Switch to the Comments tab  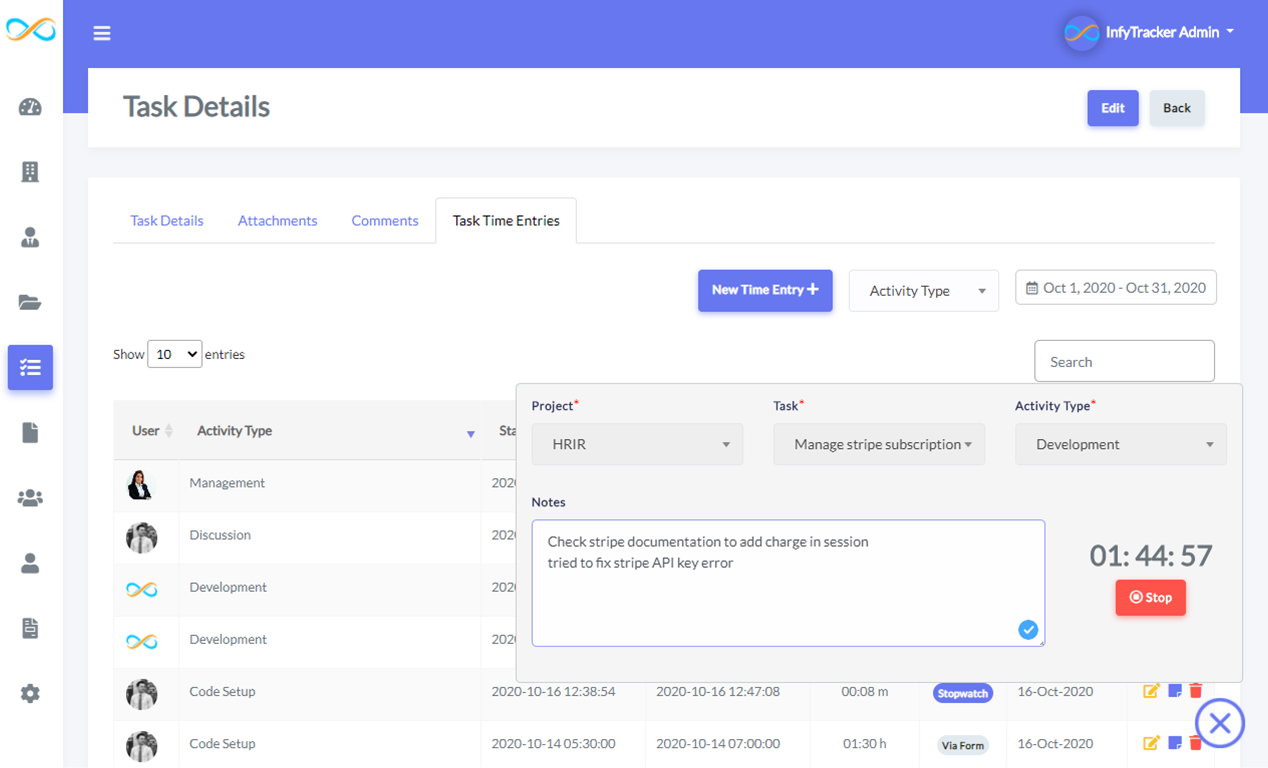[x=384, y=220]
